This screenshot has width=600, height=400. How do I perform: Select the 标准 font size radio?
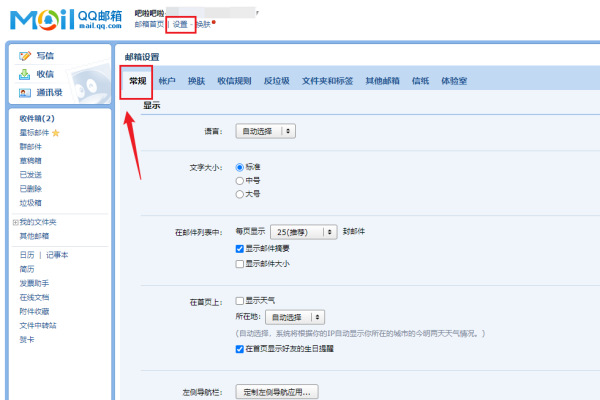coord(240,167)
